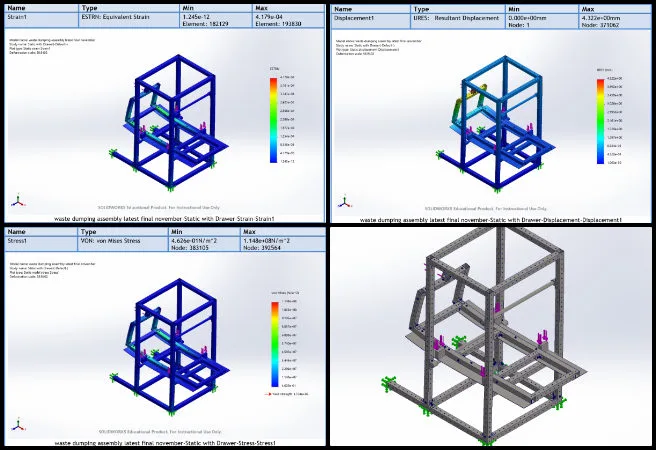Click the axis triad in displacement plot

344,201
